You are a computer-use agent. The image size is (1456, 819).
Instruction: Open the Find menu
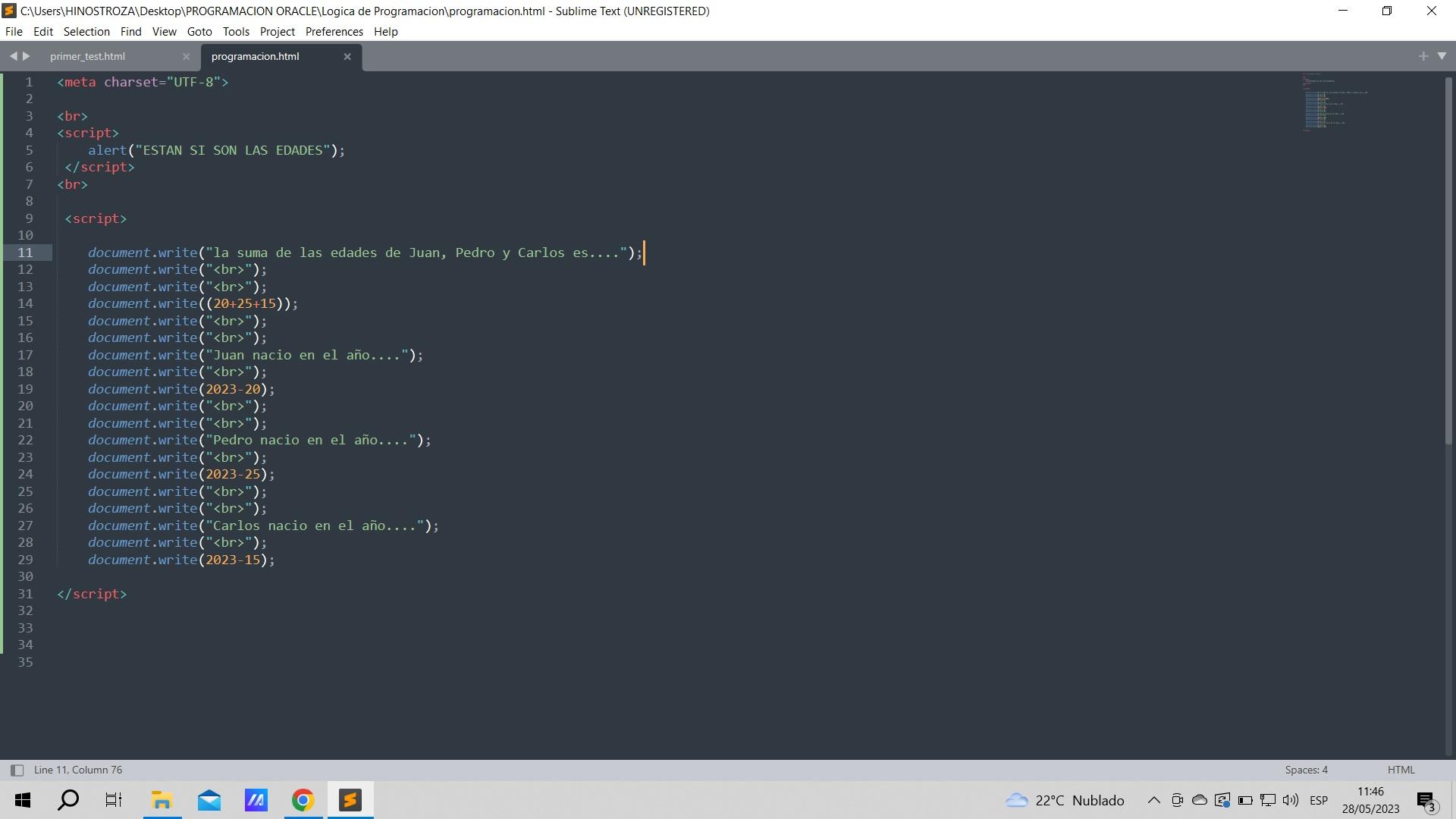tap(130, 32)
